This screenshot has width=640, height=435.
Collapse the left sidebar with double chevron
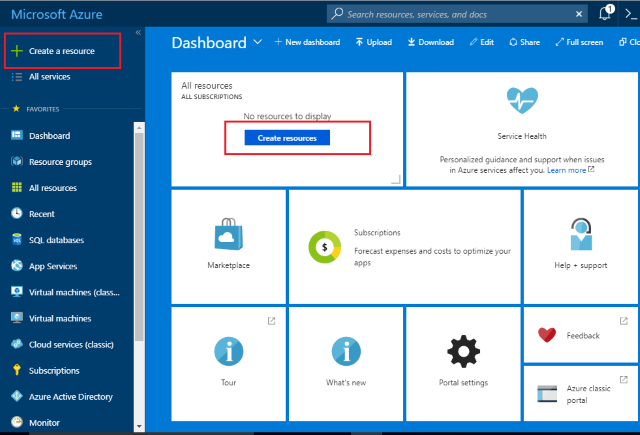coord(138,32)
